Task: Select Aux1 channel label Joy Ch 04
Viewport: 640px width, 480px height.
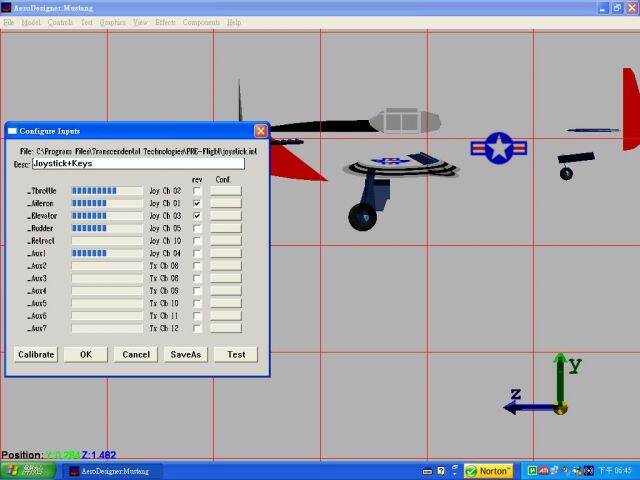Action: (x=165, y=253)
